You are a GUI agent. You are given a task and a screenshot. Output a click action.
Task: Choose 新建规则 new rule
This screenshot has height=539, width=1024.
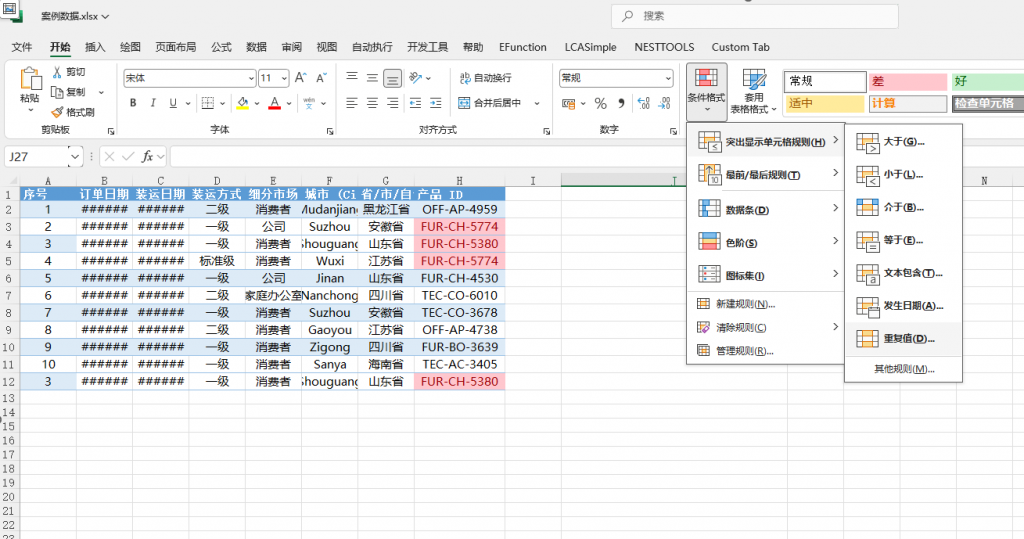[x=766, y=304]
